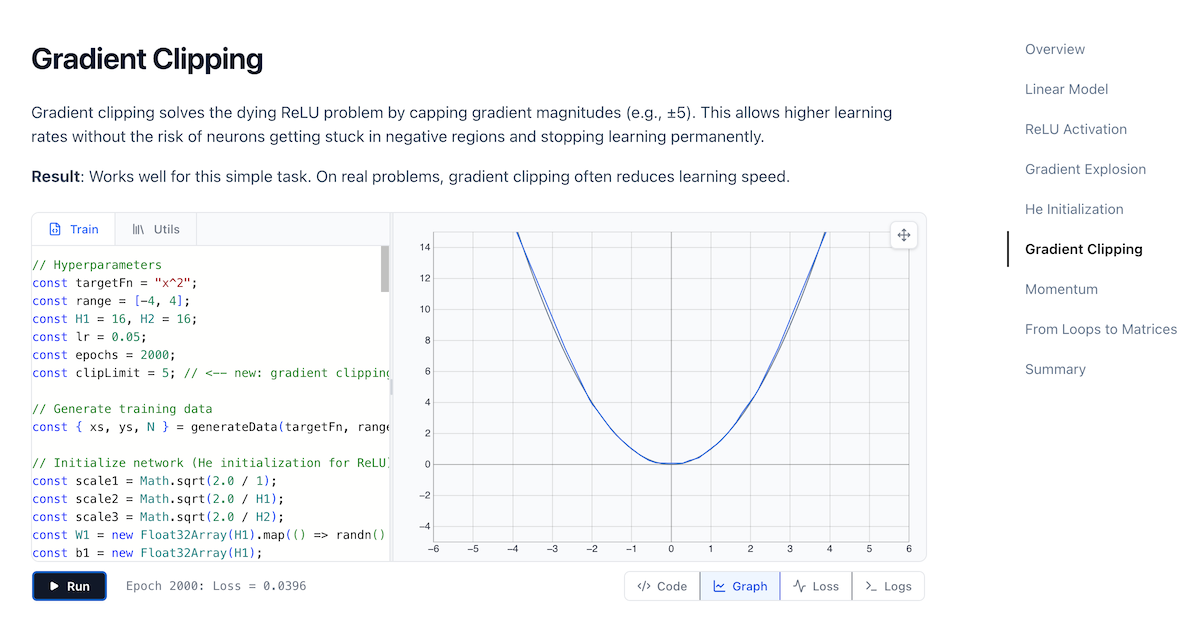Switch to the Utils tab

point(156,229)
